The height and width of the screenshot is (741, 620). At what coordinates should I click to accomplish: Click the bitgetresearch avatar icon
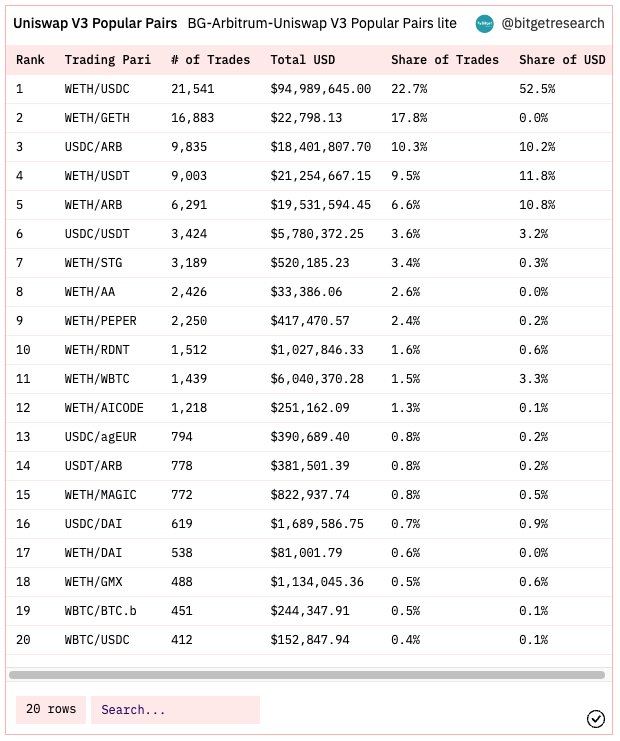click(484, 24)
